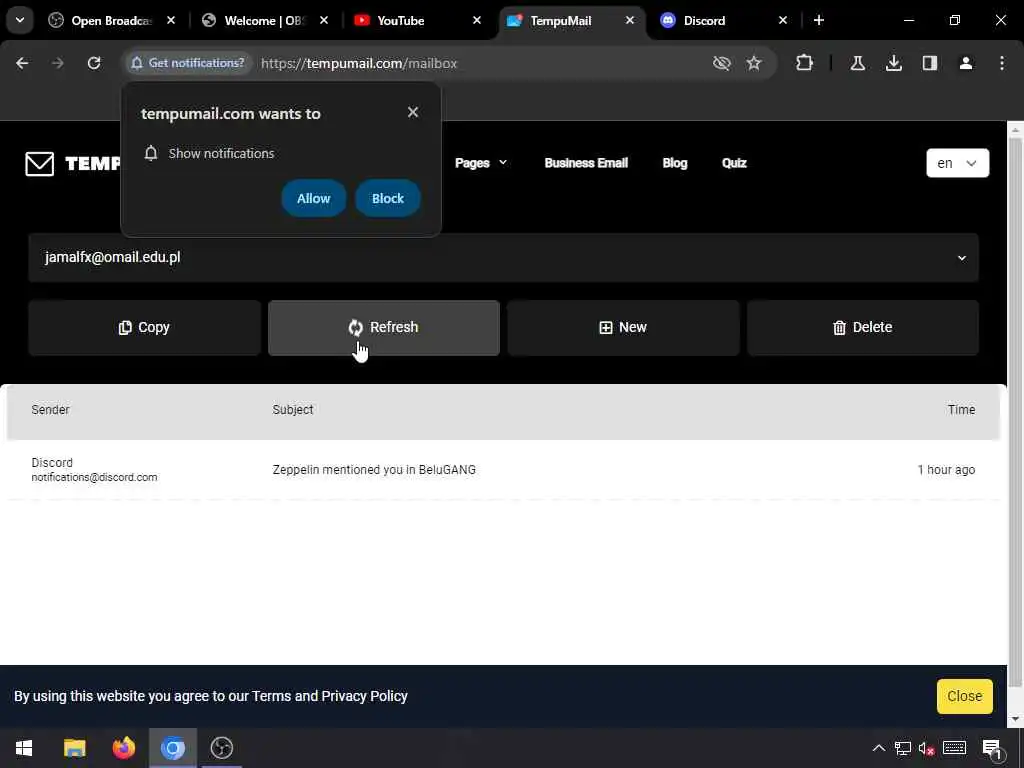Click notifications@discord.com sender address

94,477
